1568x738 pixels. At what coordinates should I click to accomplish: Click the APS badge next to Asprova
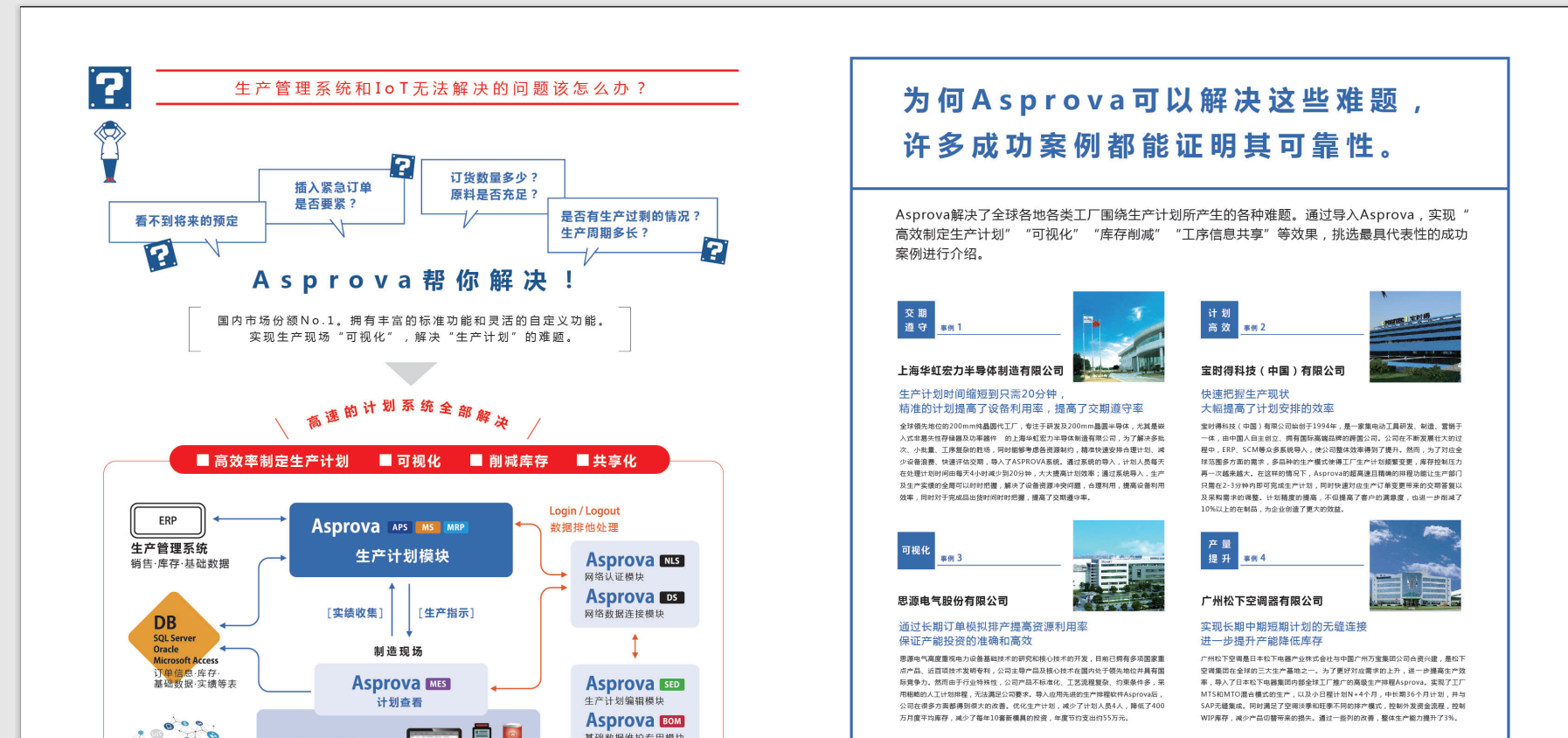click(x=399, y=527)
